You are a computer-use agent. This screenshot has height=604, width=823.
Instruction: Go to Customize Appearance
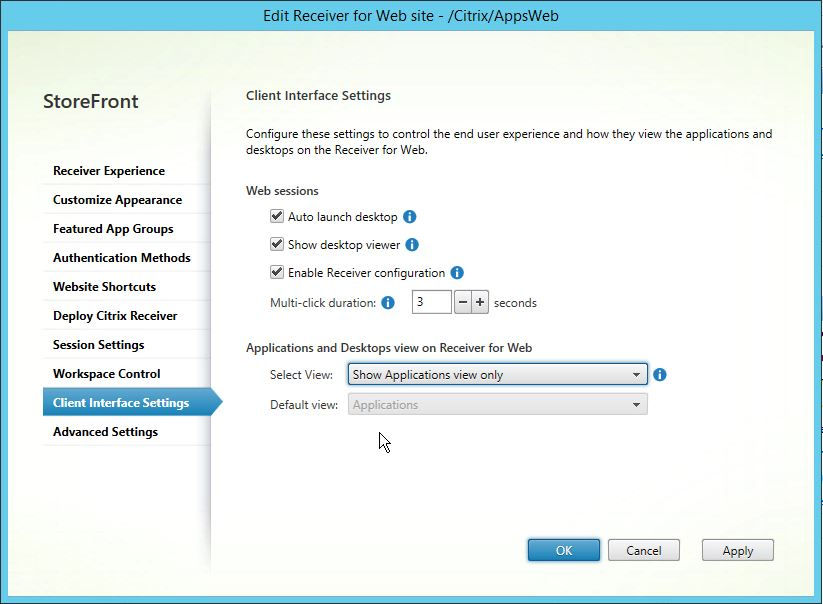click(x=126, y=199)
